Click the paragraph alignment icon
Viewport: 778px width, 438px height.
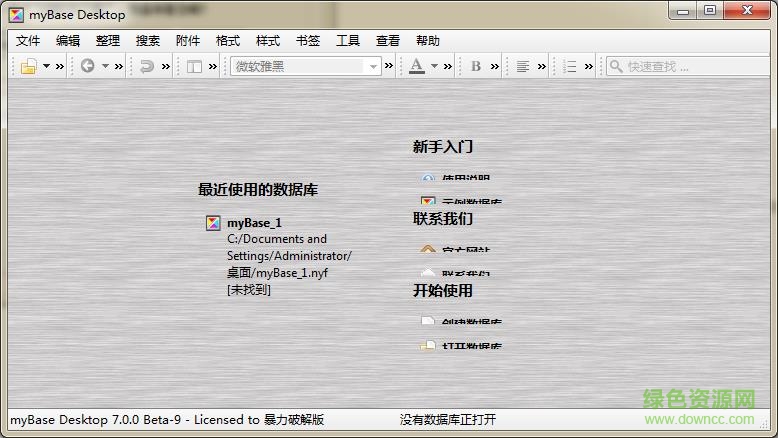523,67
